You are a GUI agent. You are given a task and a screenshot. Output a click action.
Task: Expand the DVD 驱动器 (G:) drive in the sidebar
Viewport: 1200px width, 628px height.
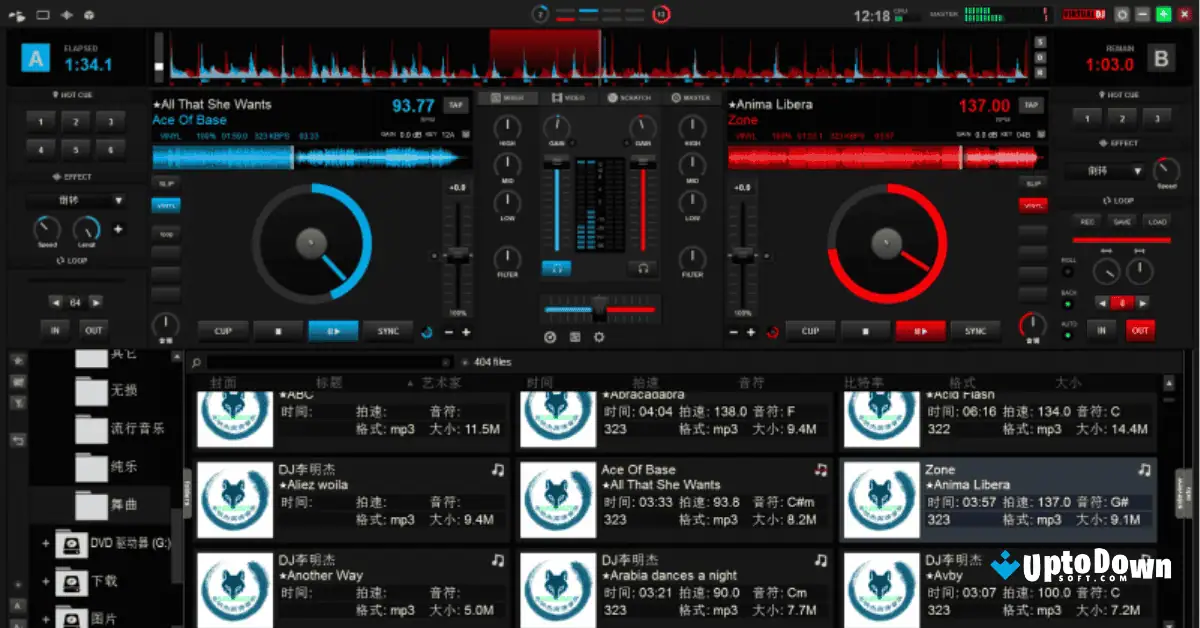coord(44,543)
